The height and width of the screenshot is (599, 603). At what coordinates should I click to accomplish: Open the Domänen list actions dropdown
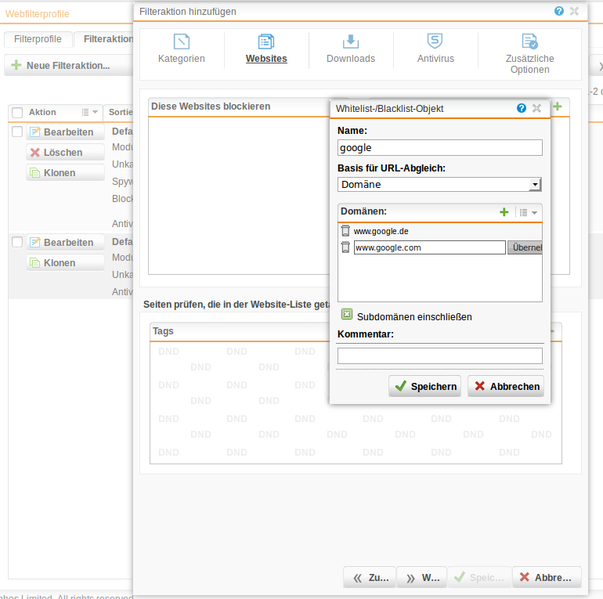(x=529, y=212)
